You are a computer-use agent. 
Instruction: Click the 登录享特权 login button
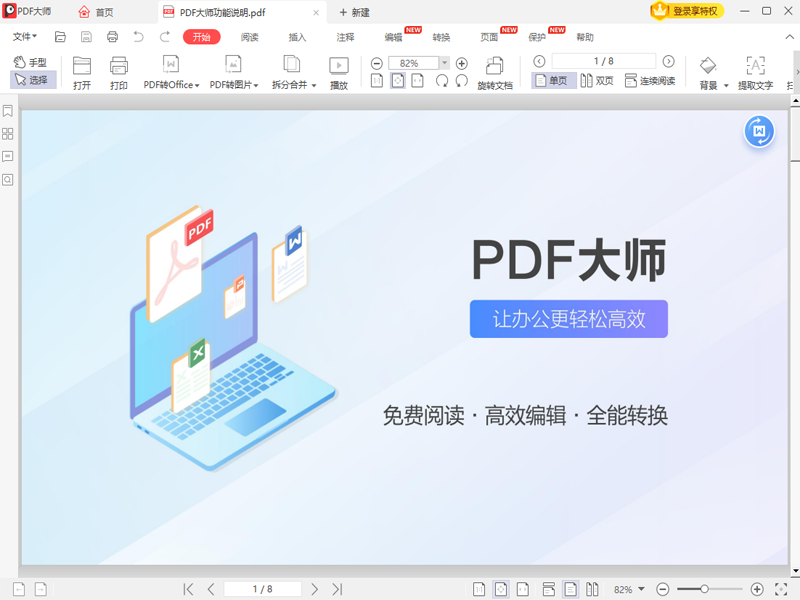click(x=686, y=12)
